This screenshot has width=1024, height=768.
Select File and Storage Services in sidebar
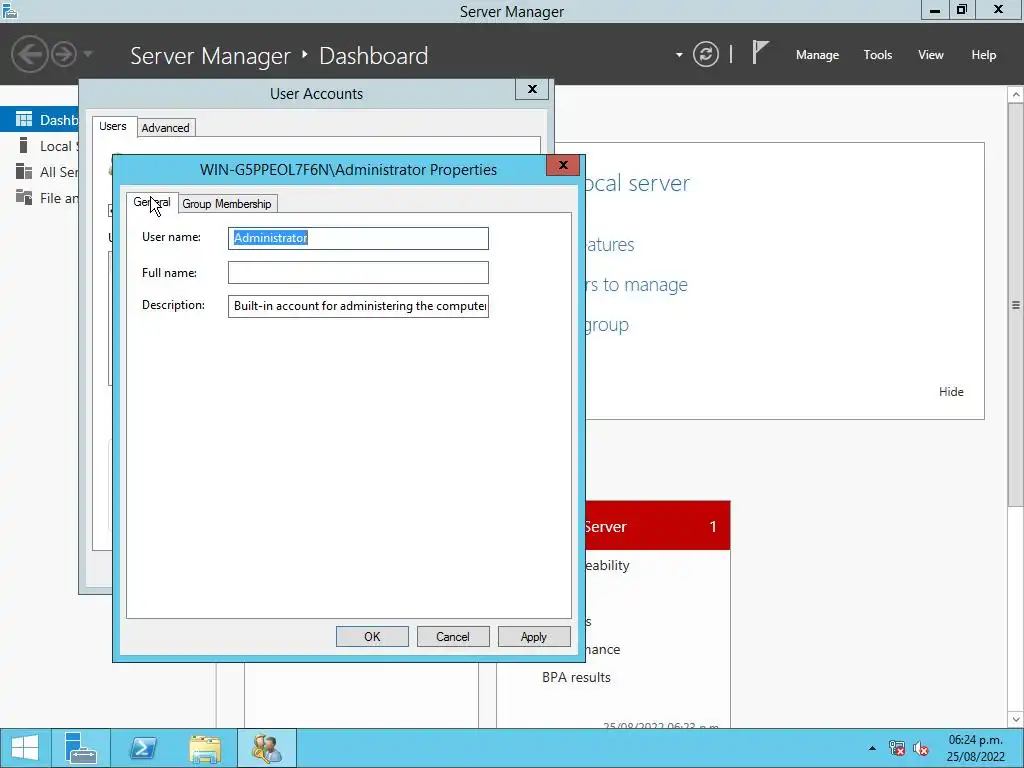tap(39, 198)
